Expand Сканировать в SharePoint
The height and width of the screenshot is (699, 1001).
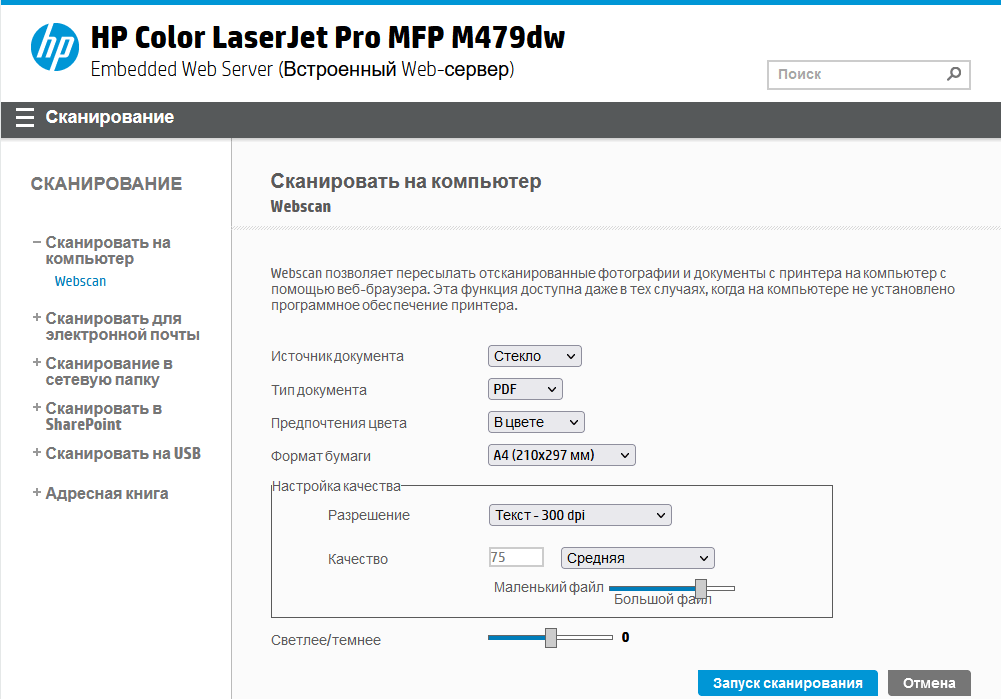[x=37, y=407]
